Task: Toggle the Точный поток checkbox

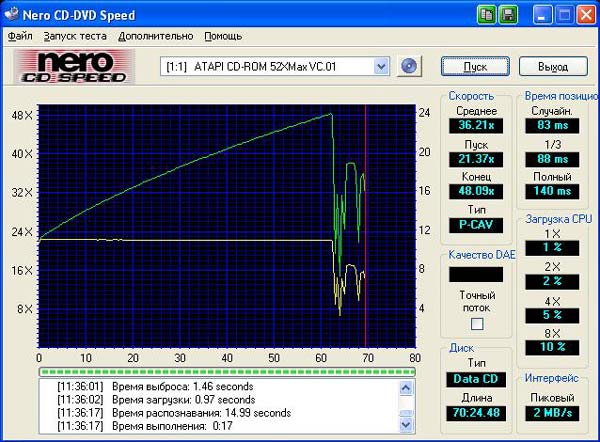Action: tap(477, 323)
